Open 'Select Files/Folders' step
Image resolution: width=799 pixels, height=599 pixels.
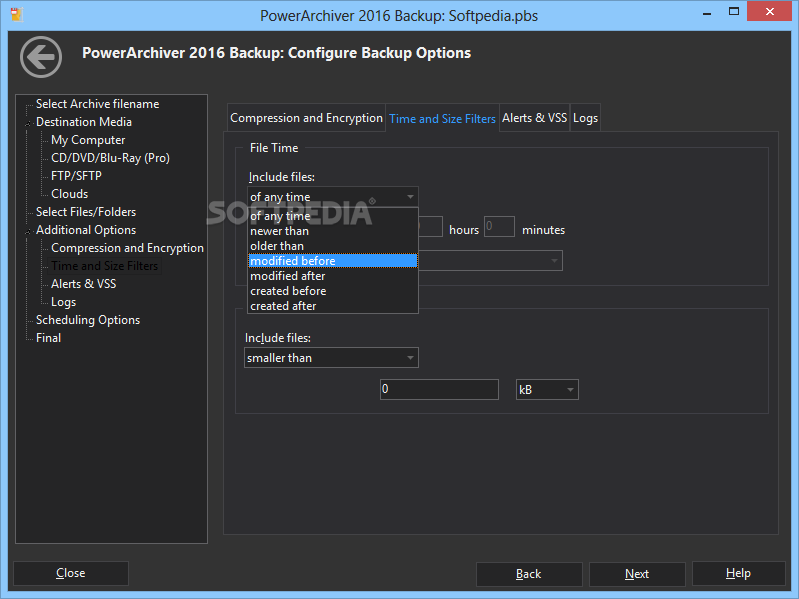pyautogui.click(x=86, y=212)
